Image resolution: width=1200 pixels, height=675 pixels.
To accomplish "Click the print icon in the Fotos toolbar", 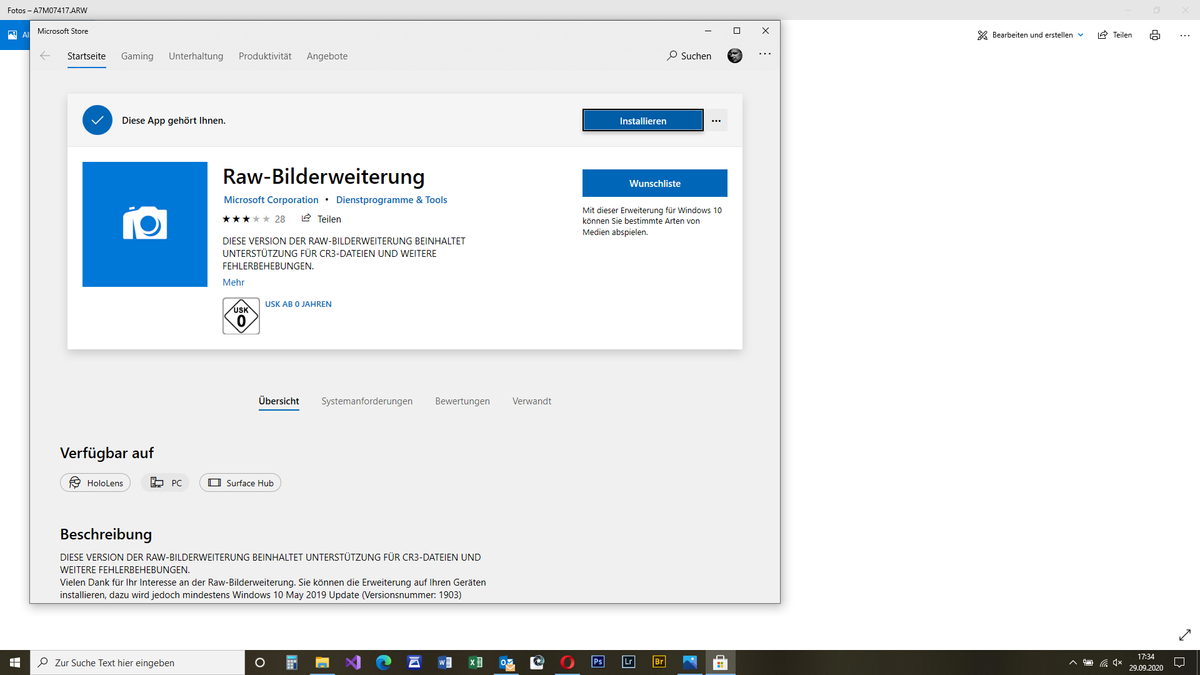I will 1154,34.
